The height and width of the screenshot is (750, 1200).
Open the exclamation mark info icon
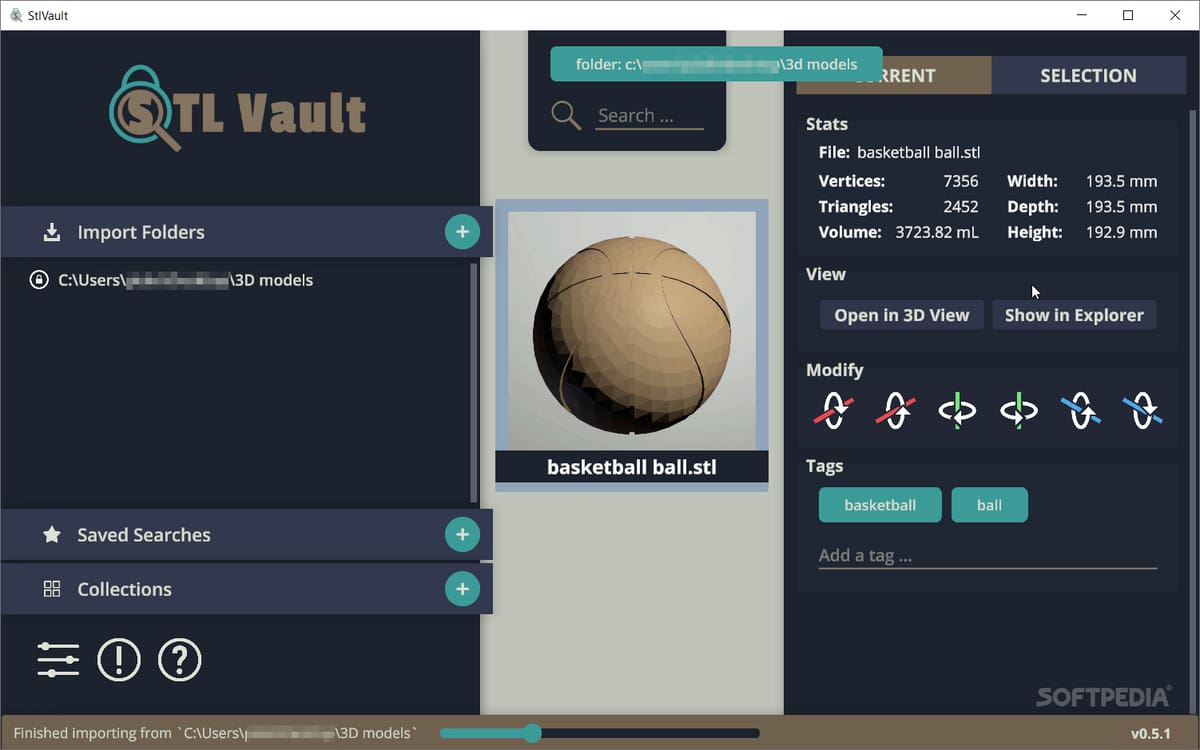119,660
